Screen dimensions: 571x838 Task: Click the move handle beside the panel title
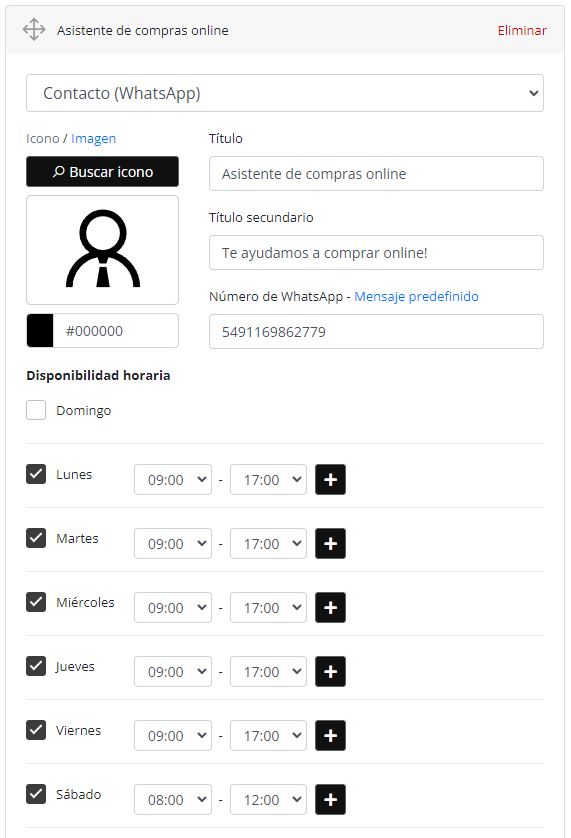(x=34, y=30)
